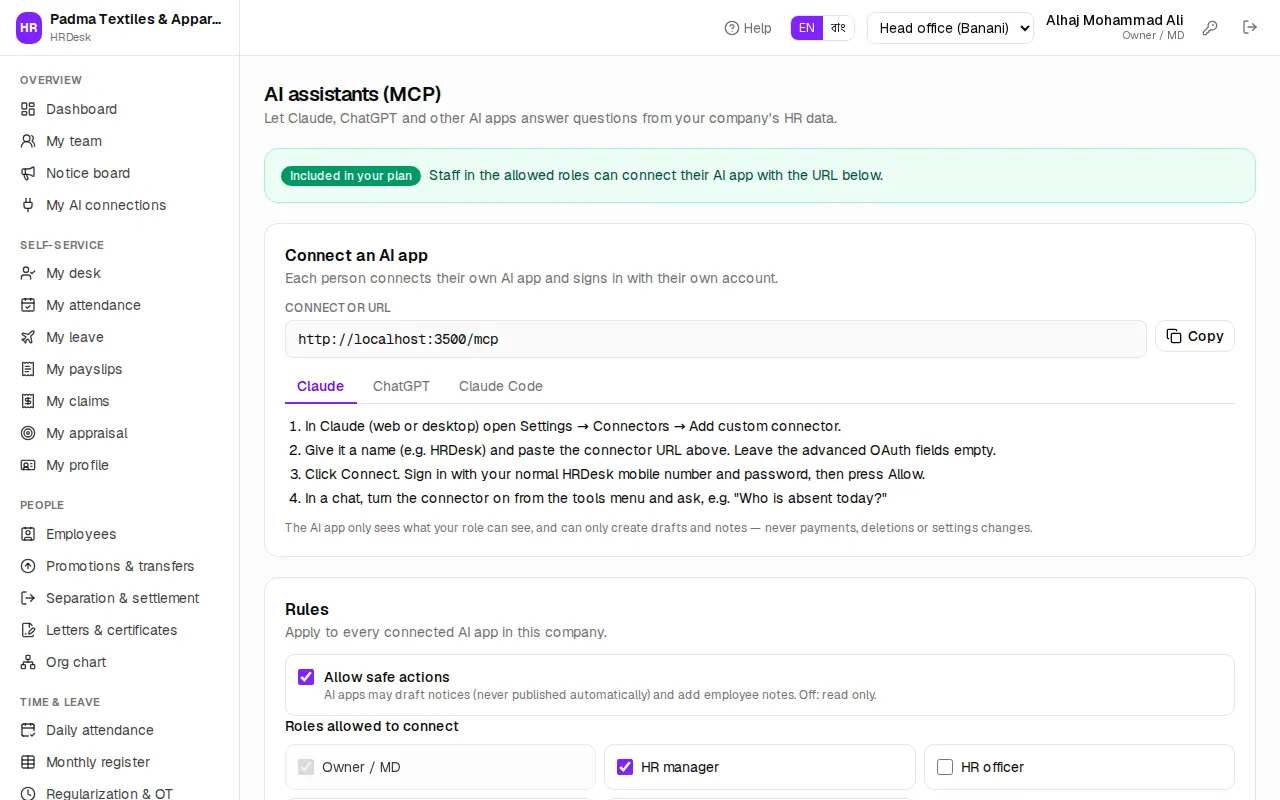Click the My claims receipt icon
1280x800 pixels.
28,401
